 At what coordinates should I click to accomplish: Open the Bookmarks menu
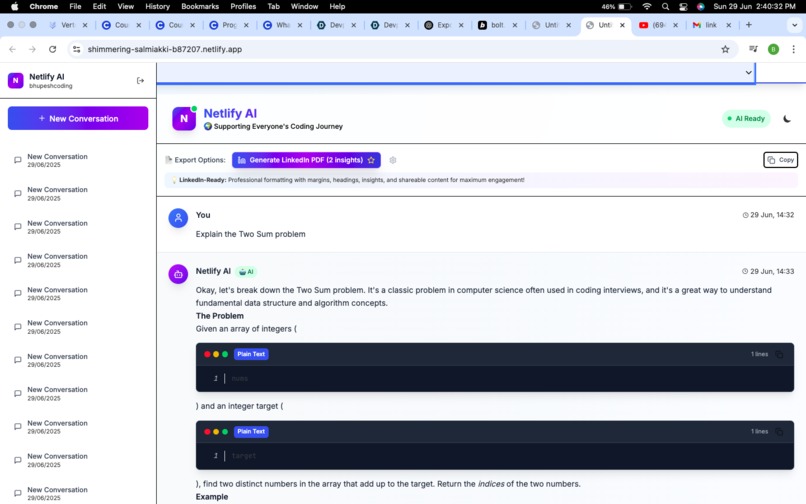tap(200, 6)
